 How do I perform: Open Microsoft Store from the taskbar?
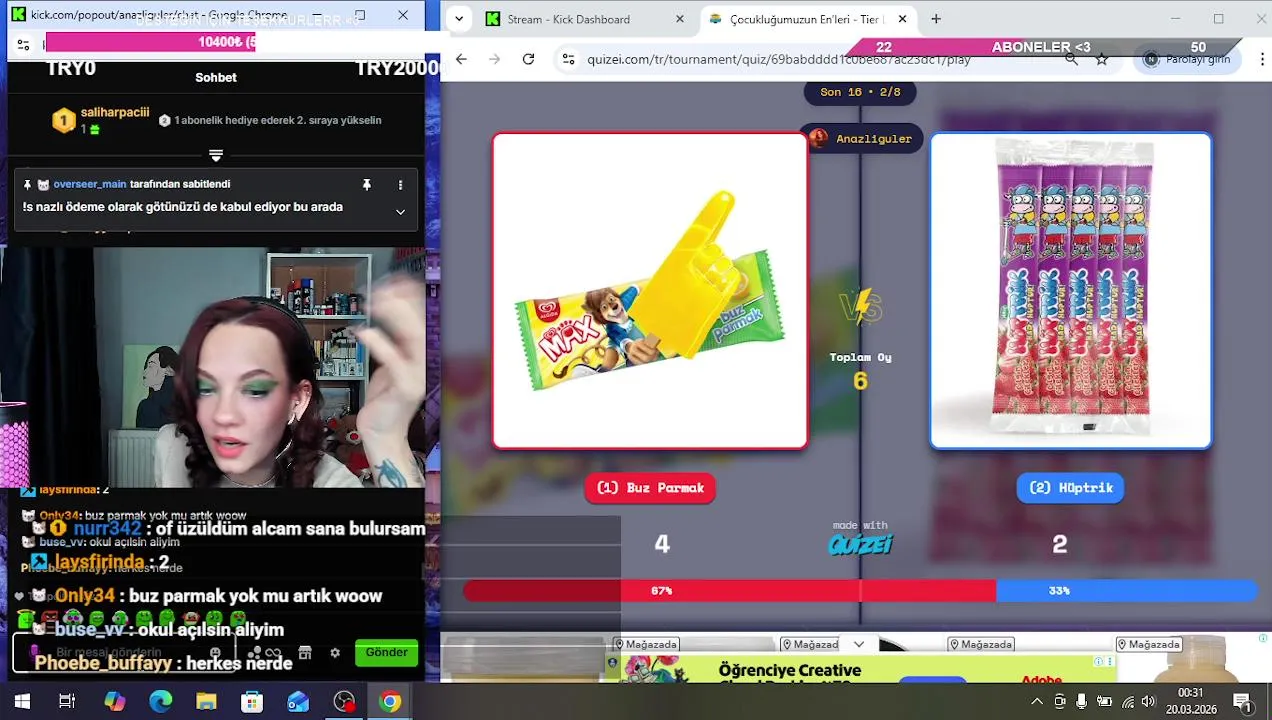coord(252,702)
